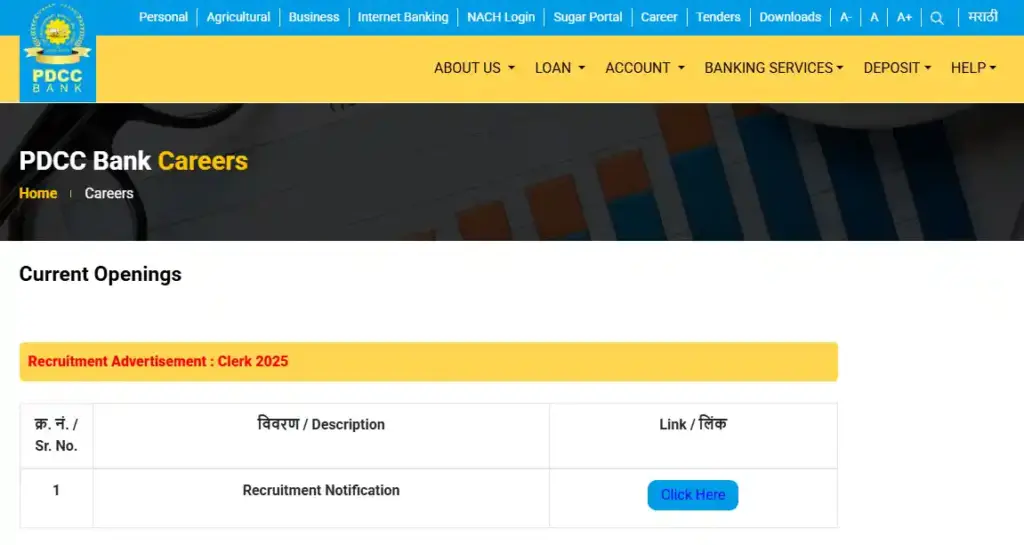
Task: Expand the LOAN dropdown menu
Action: 560,68
